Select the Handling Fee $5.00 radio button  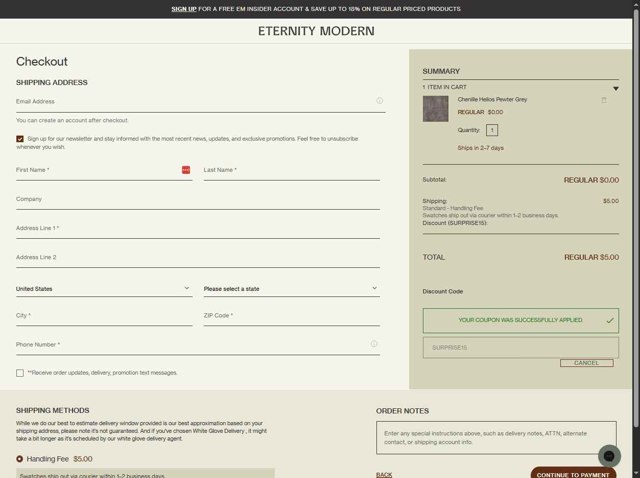coord(19,459)
